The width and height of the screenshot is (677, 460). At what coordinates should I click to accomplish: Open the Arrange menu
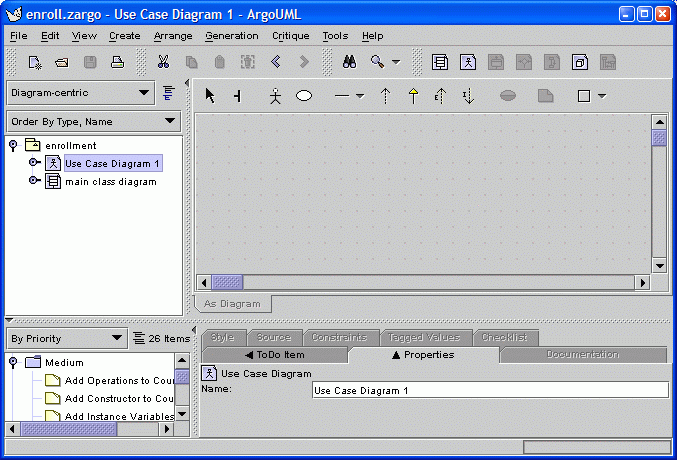click(x=173, y=36)
